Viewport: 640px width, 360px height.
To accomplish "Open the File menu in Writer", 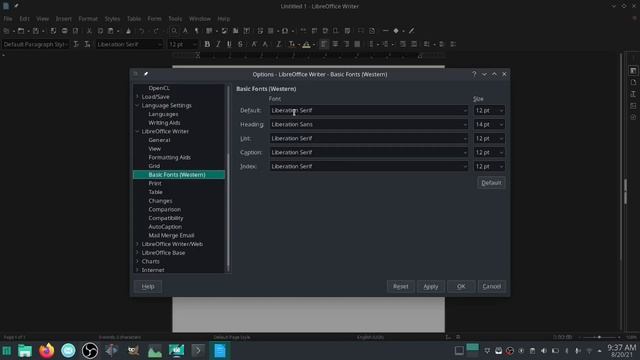I will coord(8,19).
